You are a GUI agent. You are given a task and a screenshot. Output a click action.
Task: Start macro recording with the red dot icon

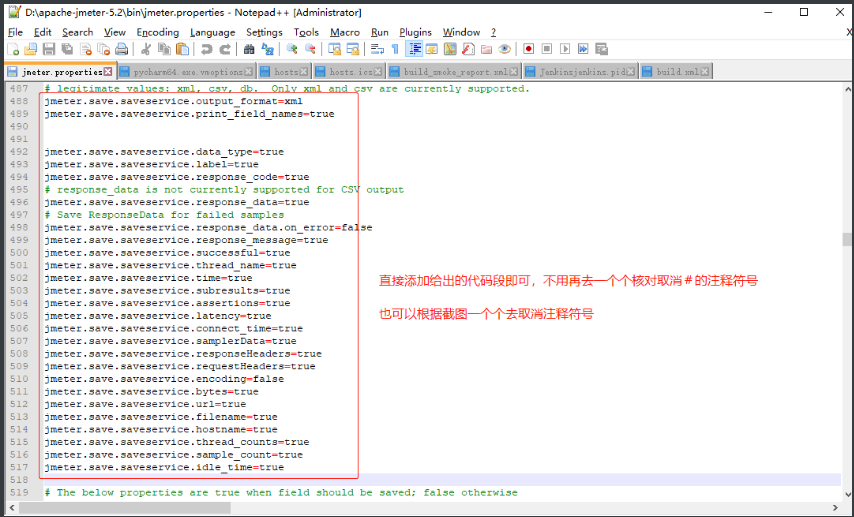[528, 49]
